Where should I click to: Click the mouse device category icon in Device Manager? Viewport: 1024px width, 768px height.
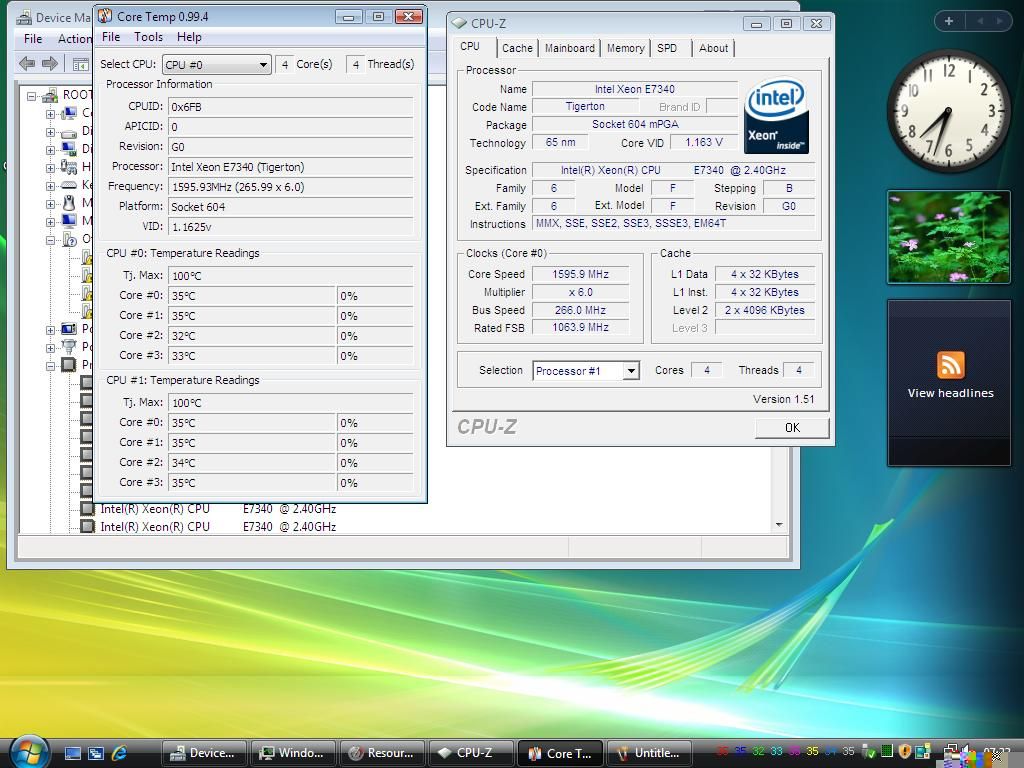point(69,202)
